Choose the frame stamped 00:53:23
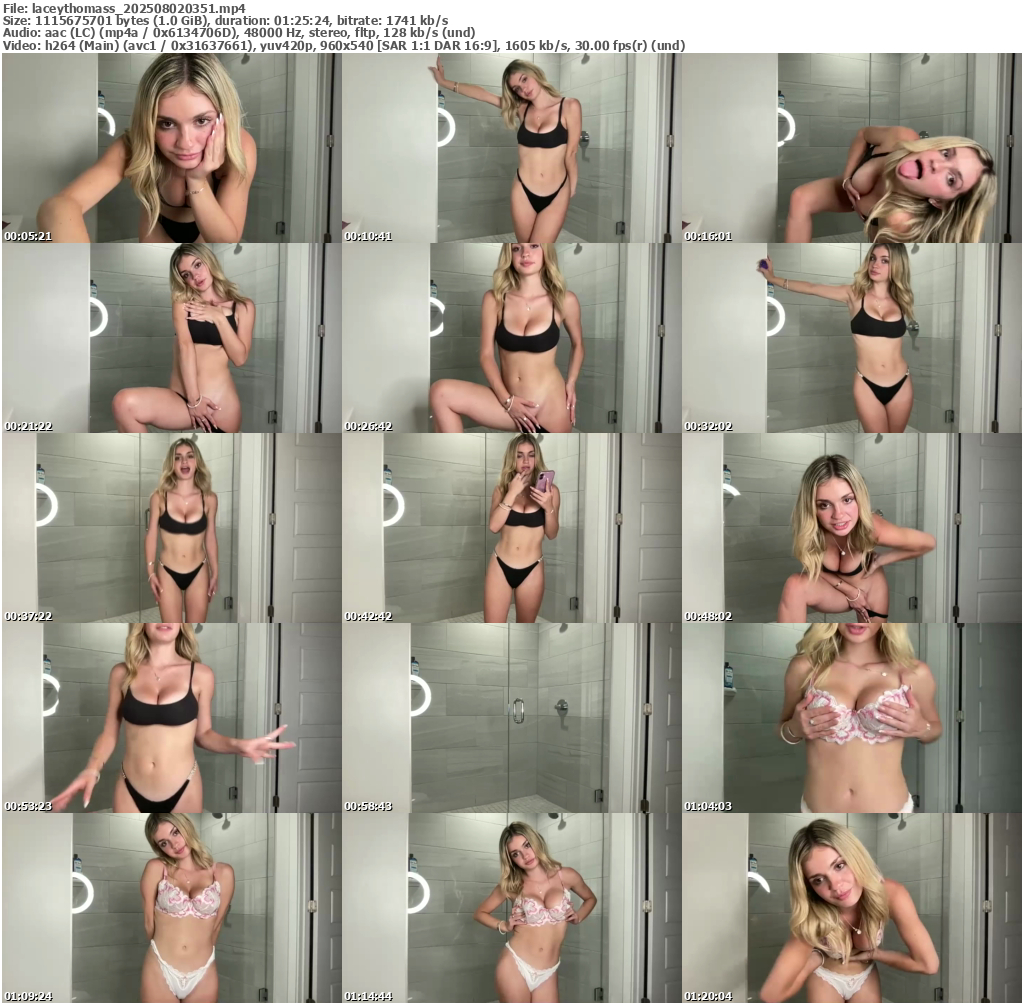The image size is (1024, 1003). (172, 718)
